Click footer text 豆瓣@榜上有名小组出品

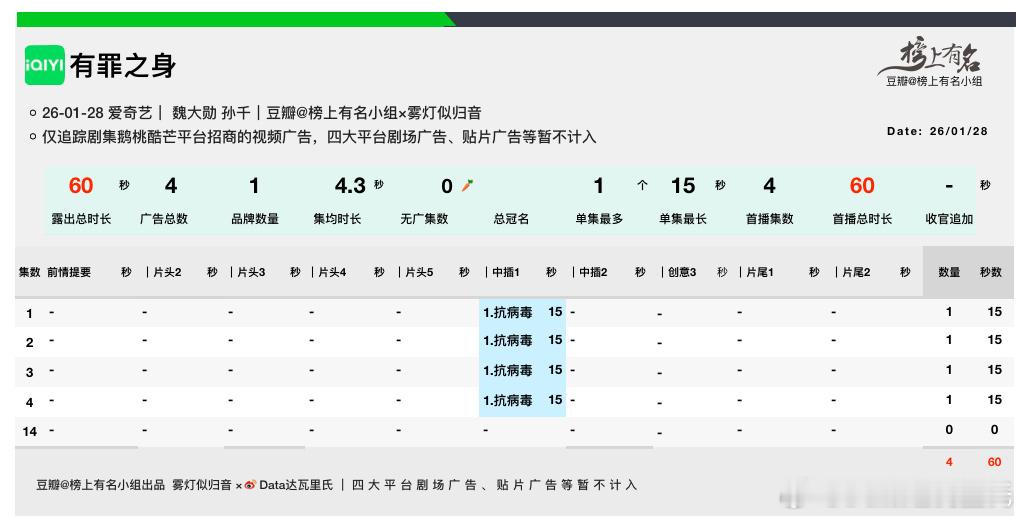click(100, 485)
